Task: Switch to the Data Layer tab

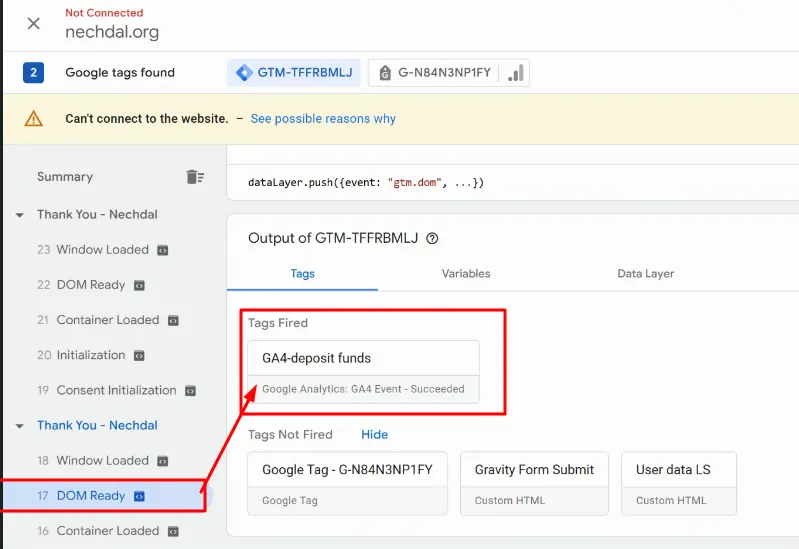Action: (645, 274)
